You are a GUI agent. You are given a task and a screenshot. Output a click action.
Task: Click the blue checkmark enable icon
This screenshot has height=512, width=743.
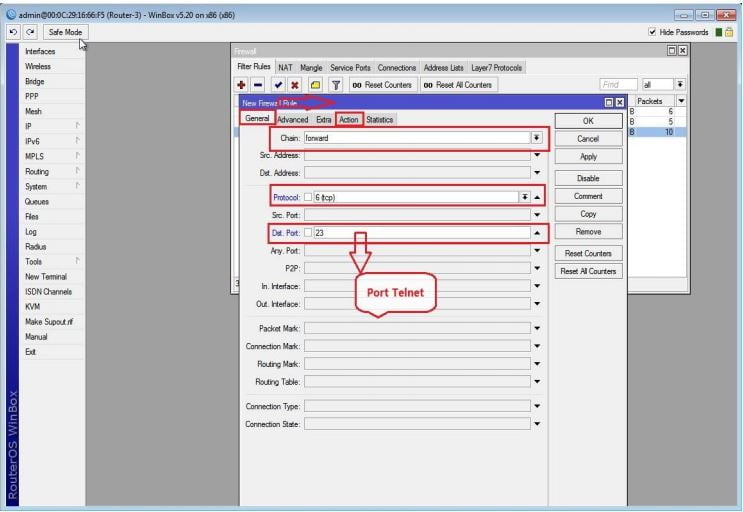pyautogui.click(x=278, y=85)
